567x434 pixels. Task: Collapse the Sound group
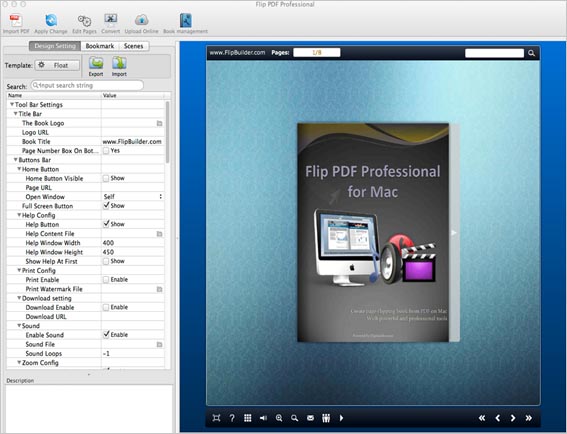click(x=19, y=326)
